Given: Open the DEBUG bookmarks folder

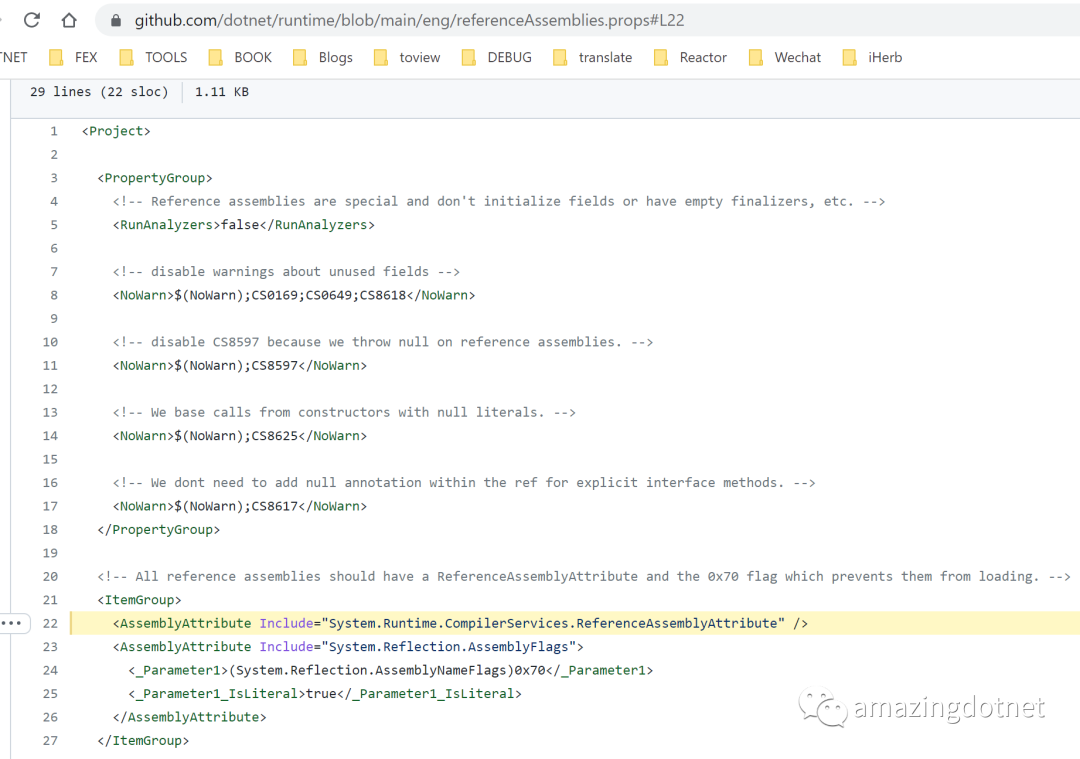Looking at the screenshot, I should [497, 57].
